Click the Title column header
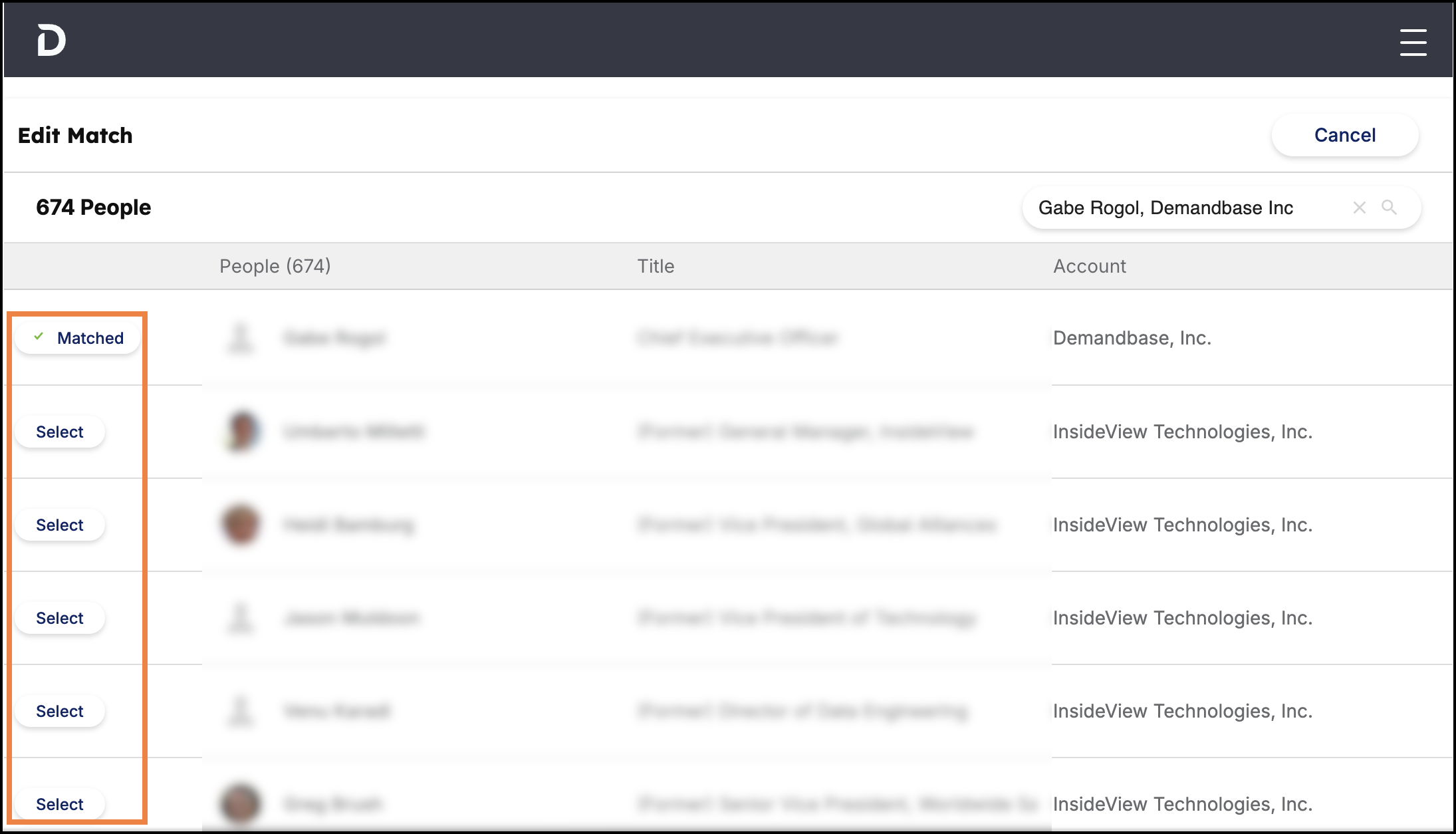The image size is (1456, 834). point(656,266)
